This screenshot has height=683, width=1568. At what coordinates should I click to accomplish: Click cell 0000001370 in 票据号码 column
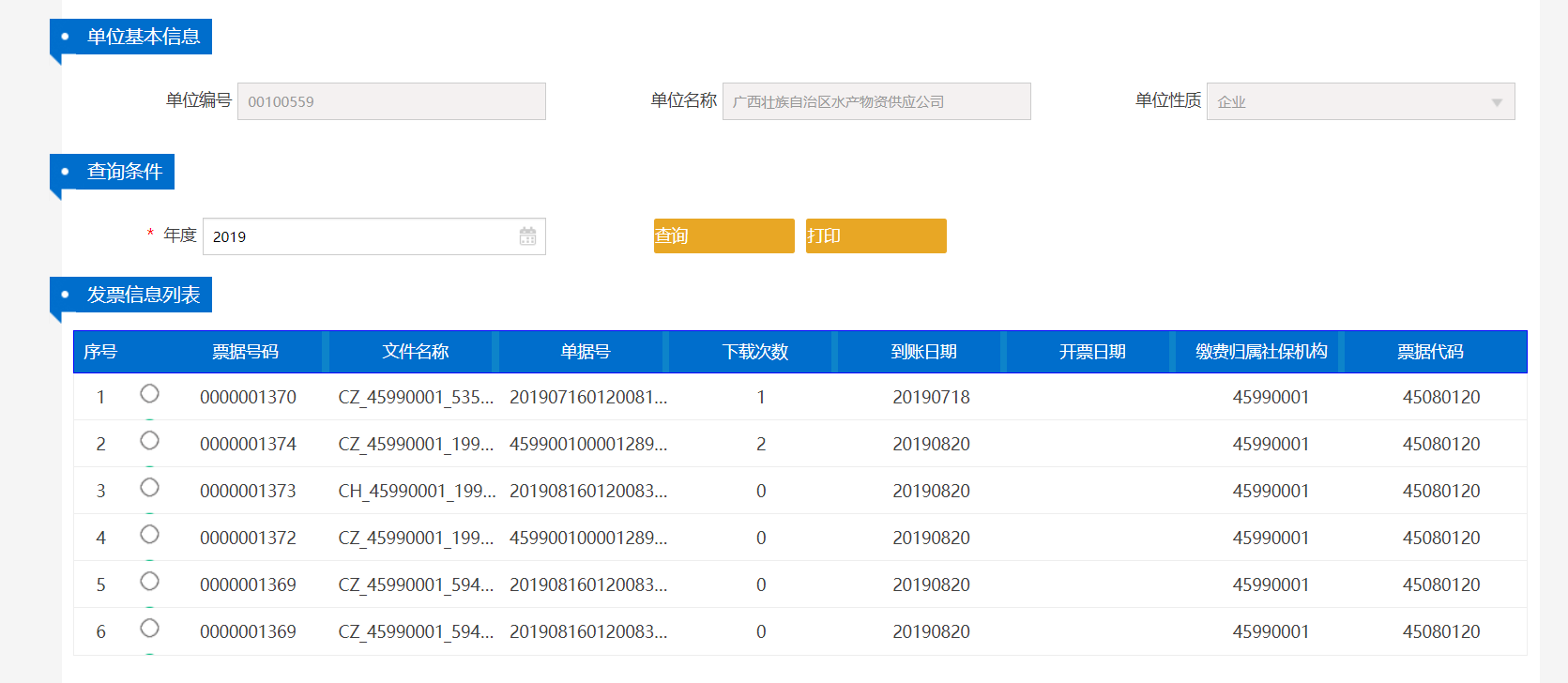click(248, 397)
